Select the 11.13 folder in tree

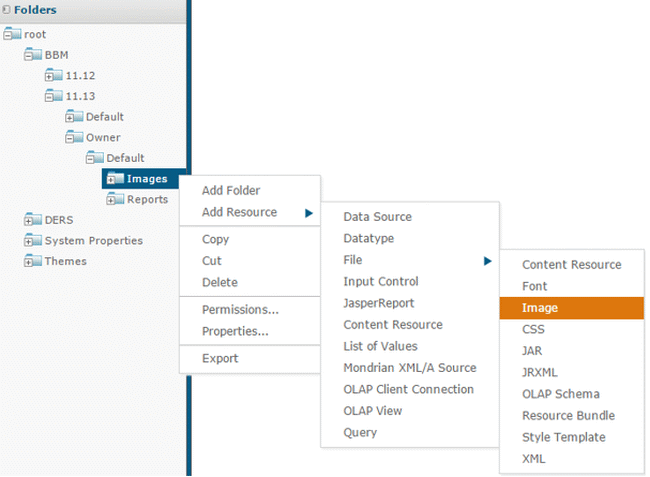pos(80,96)
